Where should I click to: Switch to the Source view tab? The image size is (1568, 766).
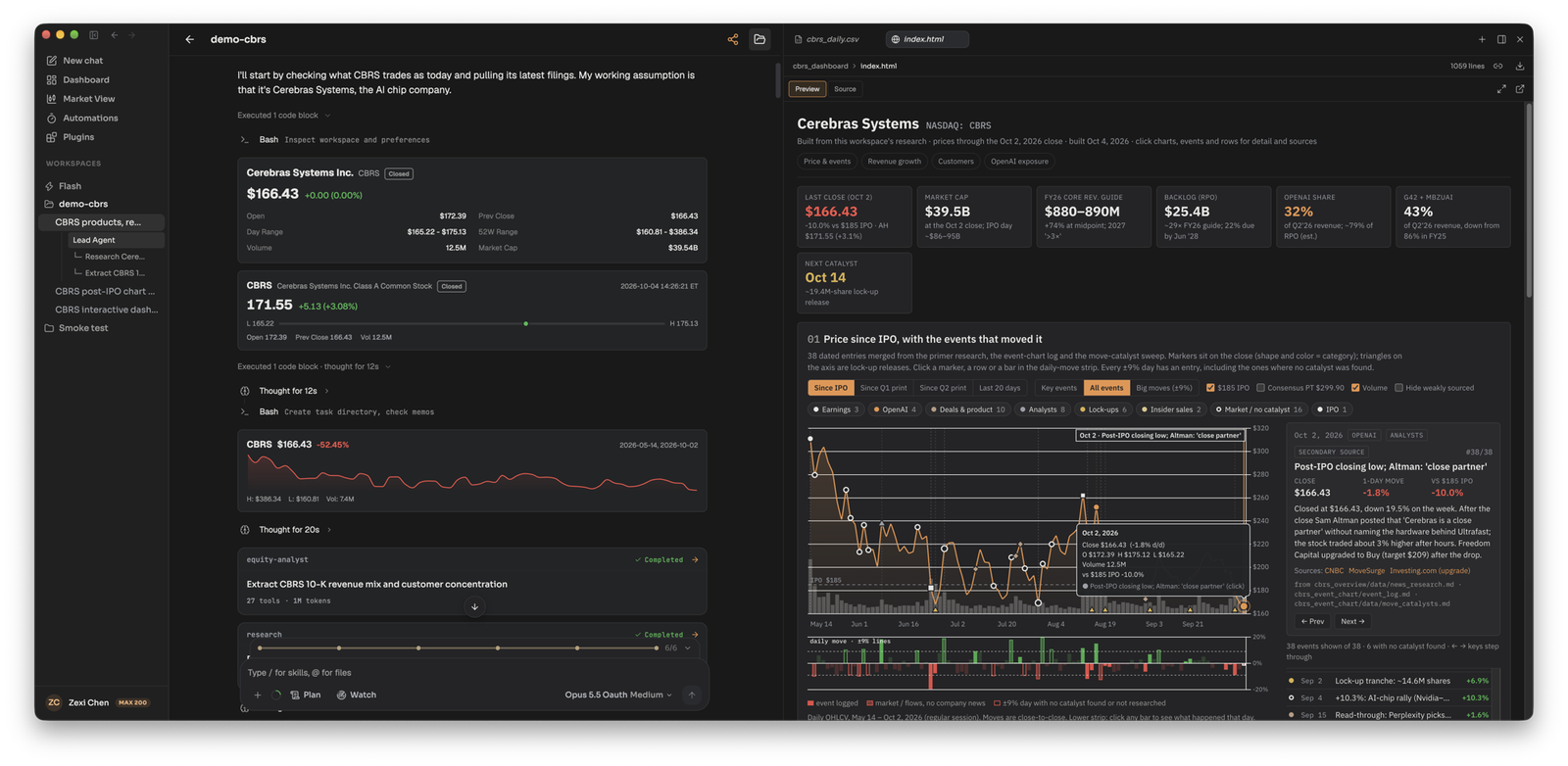845,89
